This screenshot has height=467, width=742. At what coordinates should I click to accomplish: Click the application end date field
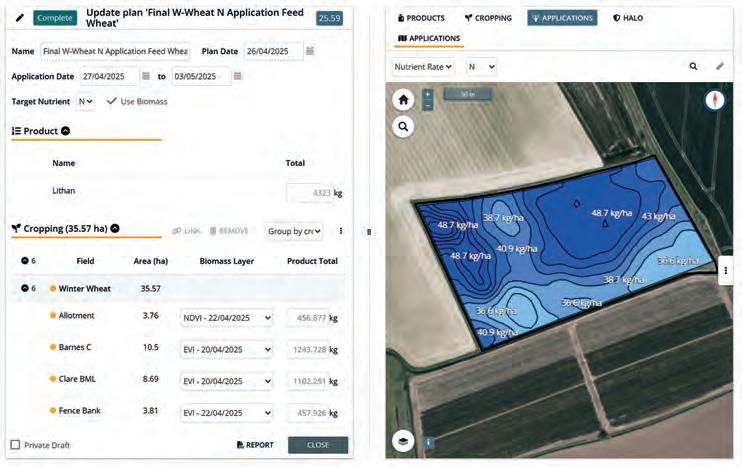pyautogui.click(x=201, y=76)
